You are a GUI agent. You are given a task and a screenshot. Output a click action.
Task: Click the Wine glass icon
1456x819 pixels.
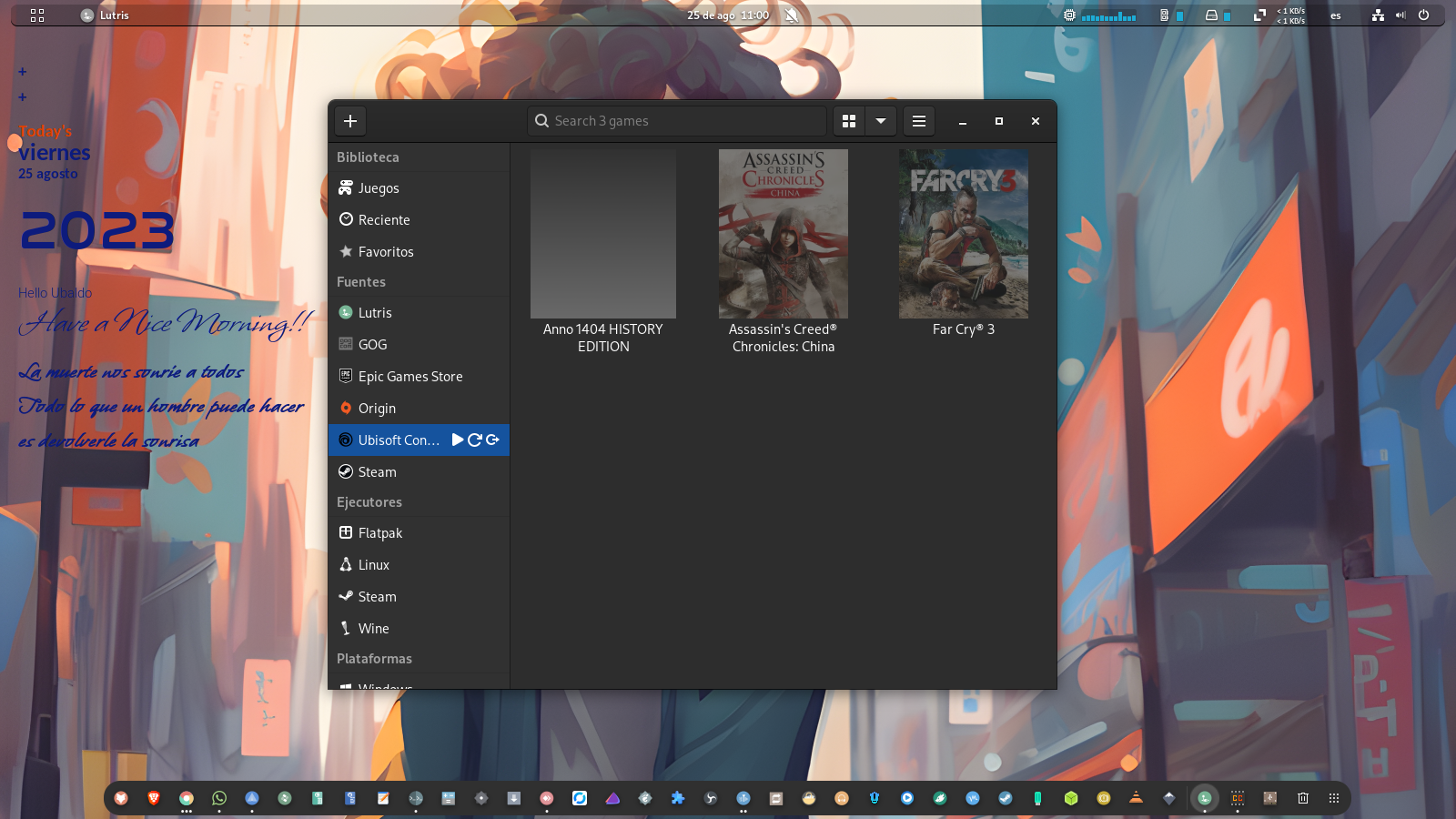pyautogui.click(x=346, y=628)
